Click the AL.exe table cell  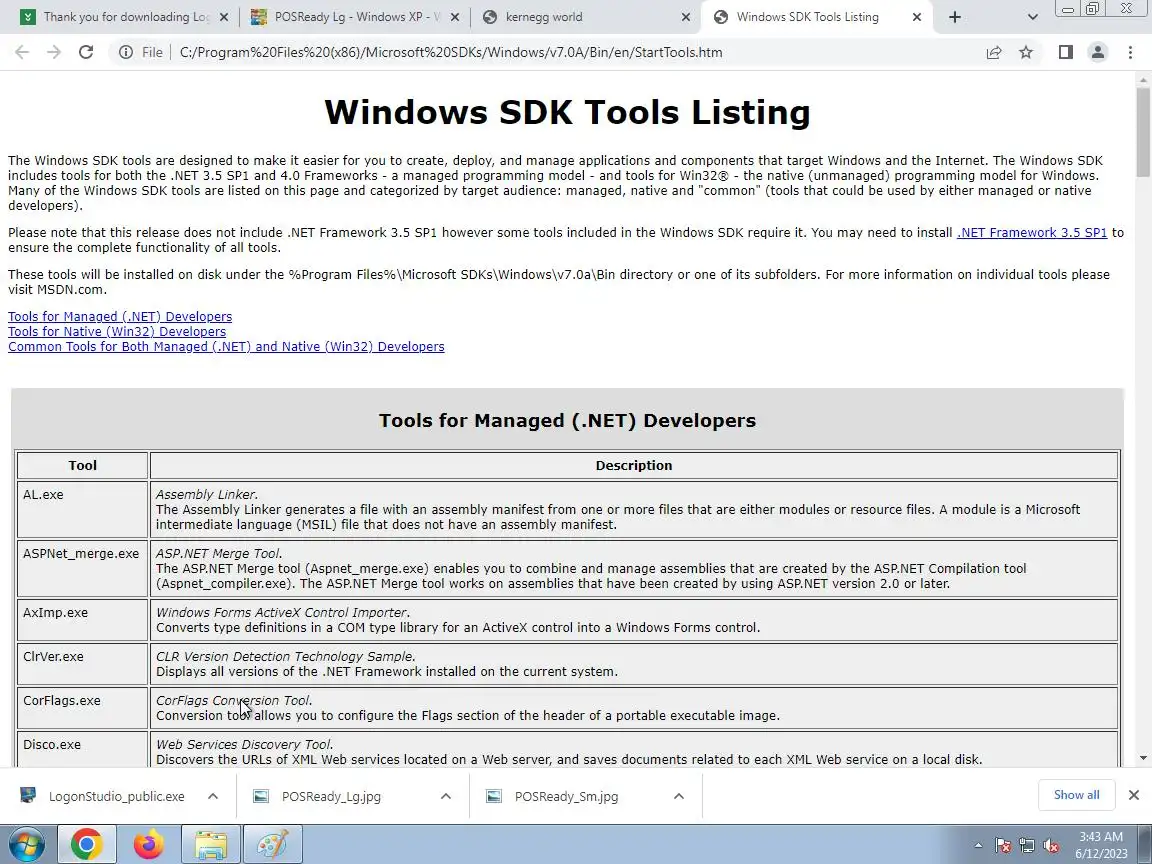[x=82, y=509]
